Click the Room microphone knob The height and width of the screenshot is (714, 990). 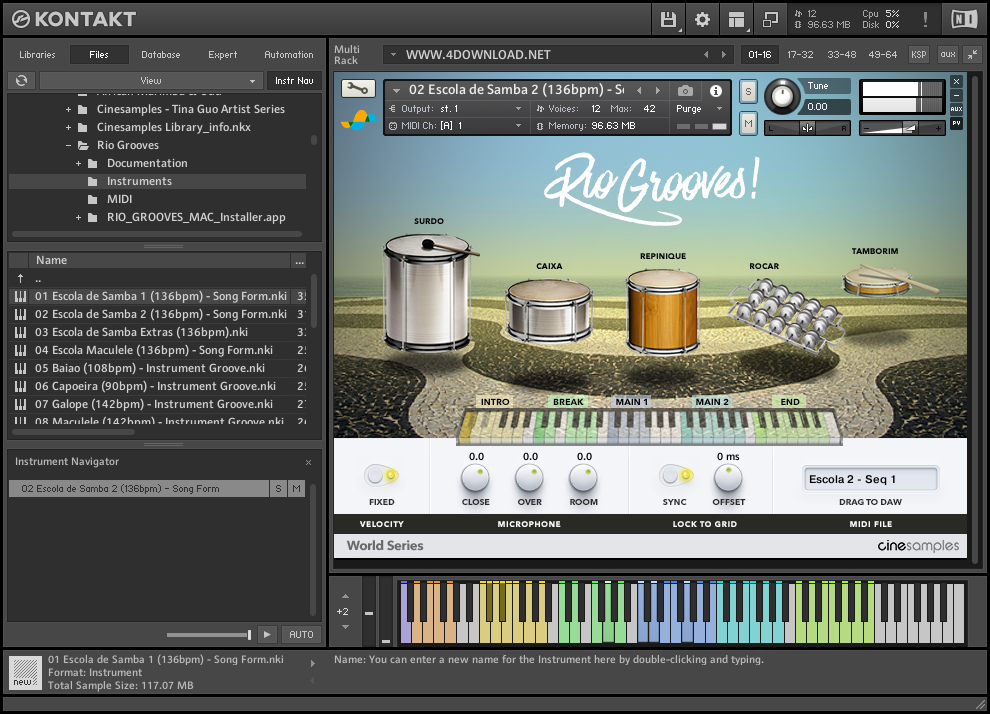[x=583, y=479]
